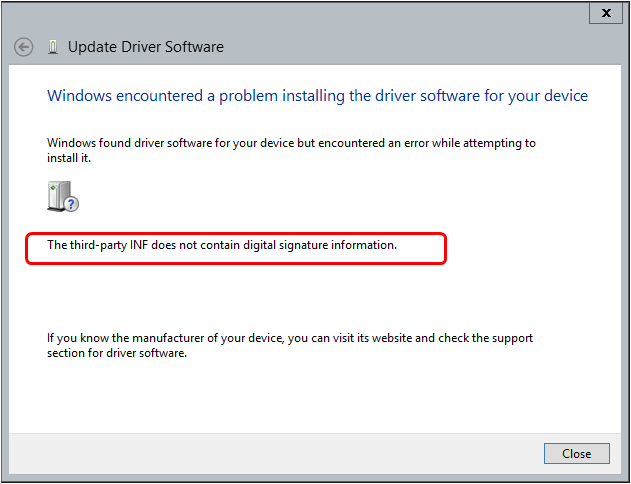Click the Windows found driver software paragraph
631x484 pixels.
point(291,150)
